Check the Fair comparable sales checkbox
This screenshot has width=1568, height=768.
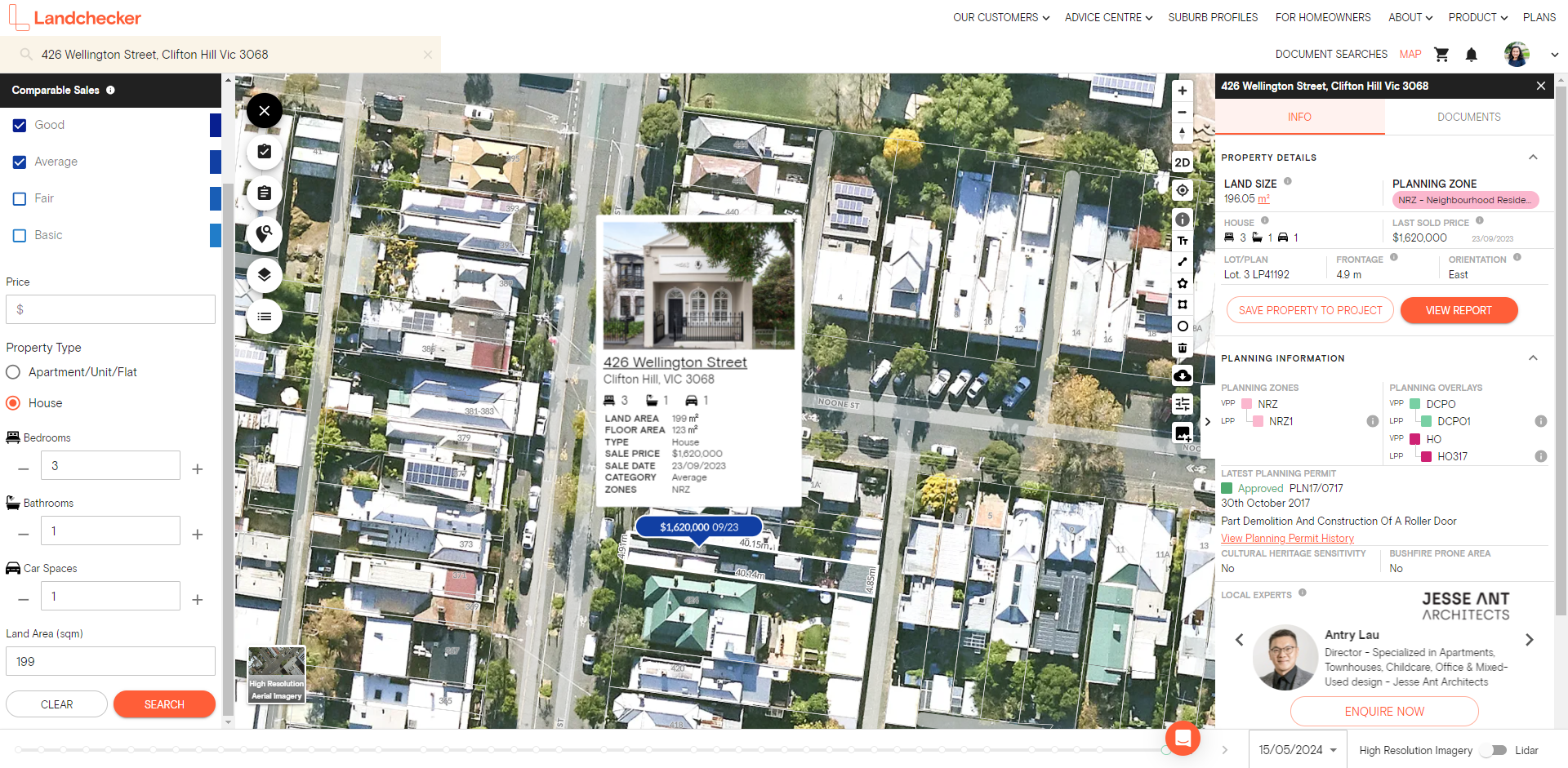coord(20,199)
